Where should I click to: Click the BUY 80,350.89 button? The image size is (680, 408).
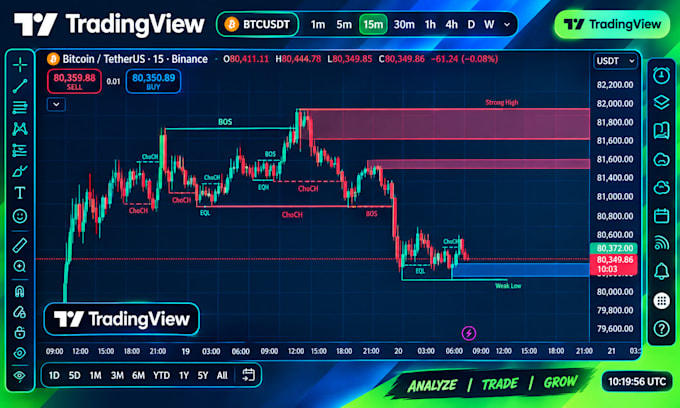coord(153,81)
